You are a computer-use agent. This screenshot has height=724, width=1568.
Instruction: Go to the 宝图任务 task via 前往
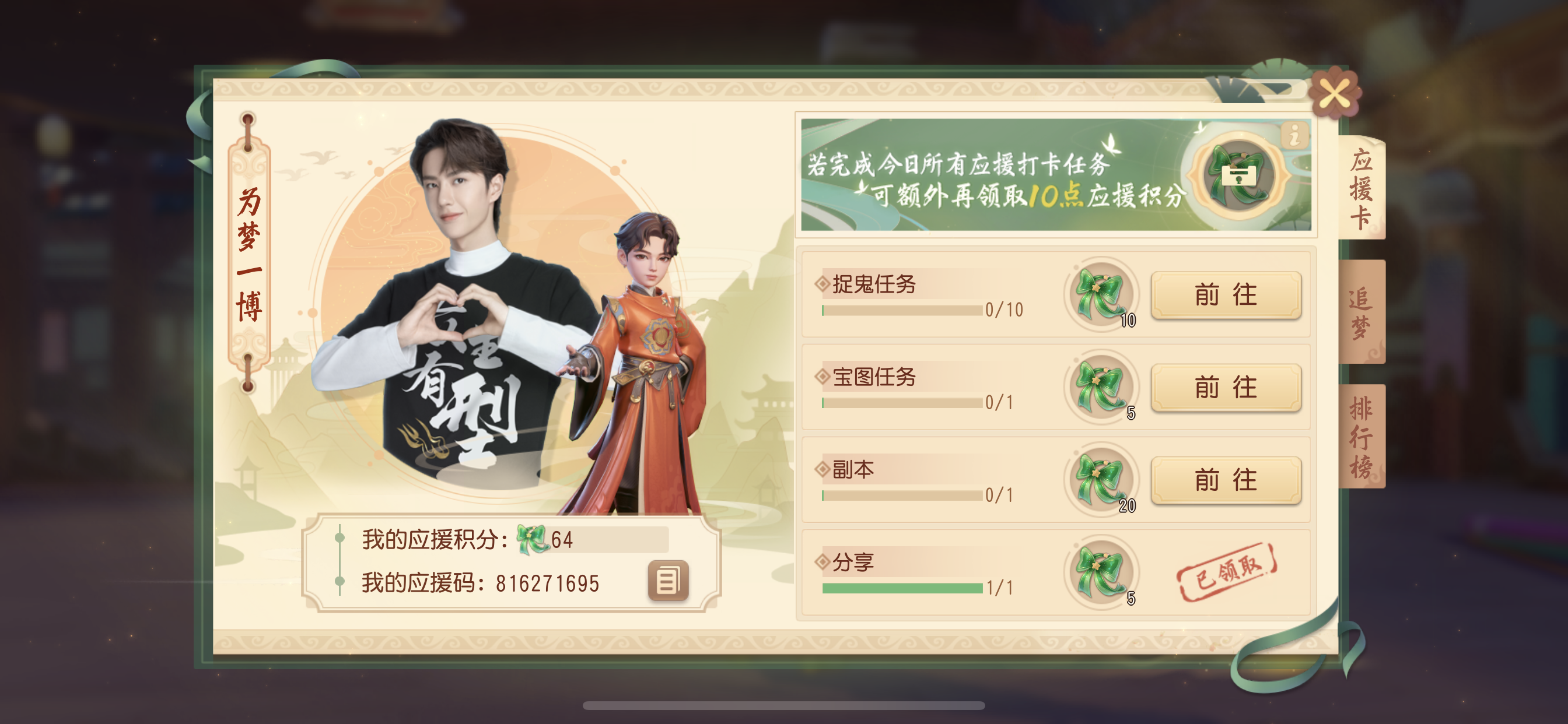pyautogui.click(x=1226, y=388)
